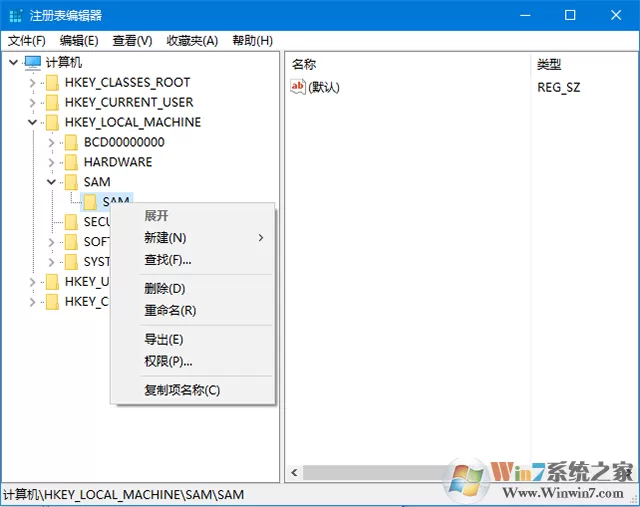The height and width of the screenshot is (507, 640).
Task: Click the HARDWARE folder icon
Action: pyautogui.click(x=71, y=162)
